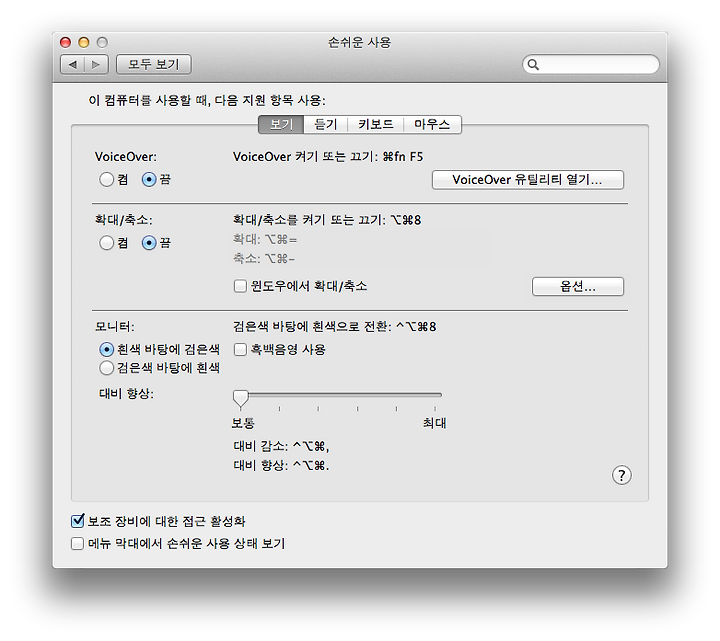
Task: Click the forward navigation arrow
Action: [x=96, y=65]
